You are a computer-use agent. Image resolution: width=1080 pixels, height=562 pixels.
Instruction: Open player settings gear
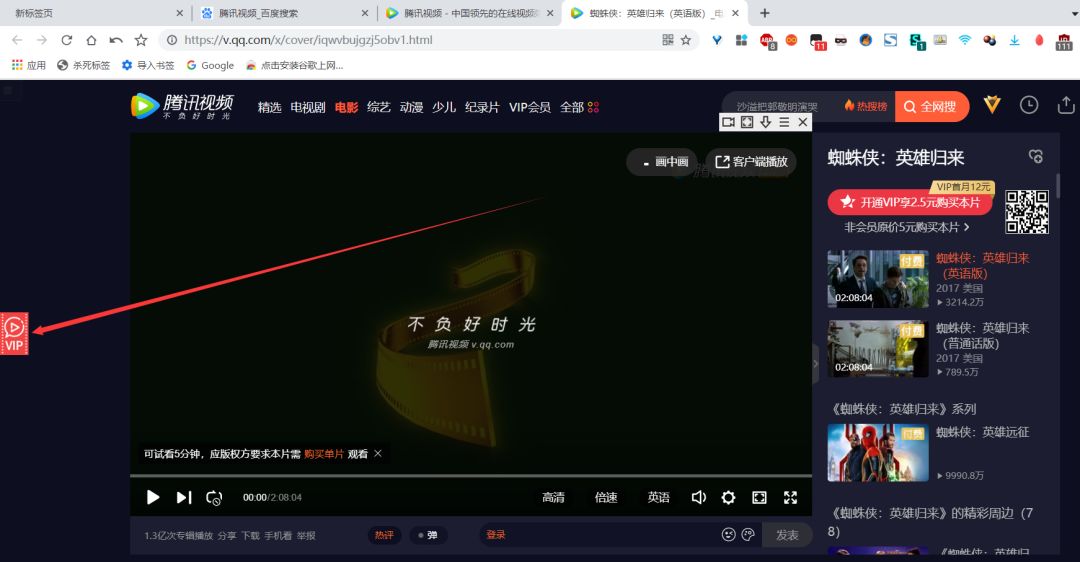728,497
